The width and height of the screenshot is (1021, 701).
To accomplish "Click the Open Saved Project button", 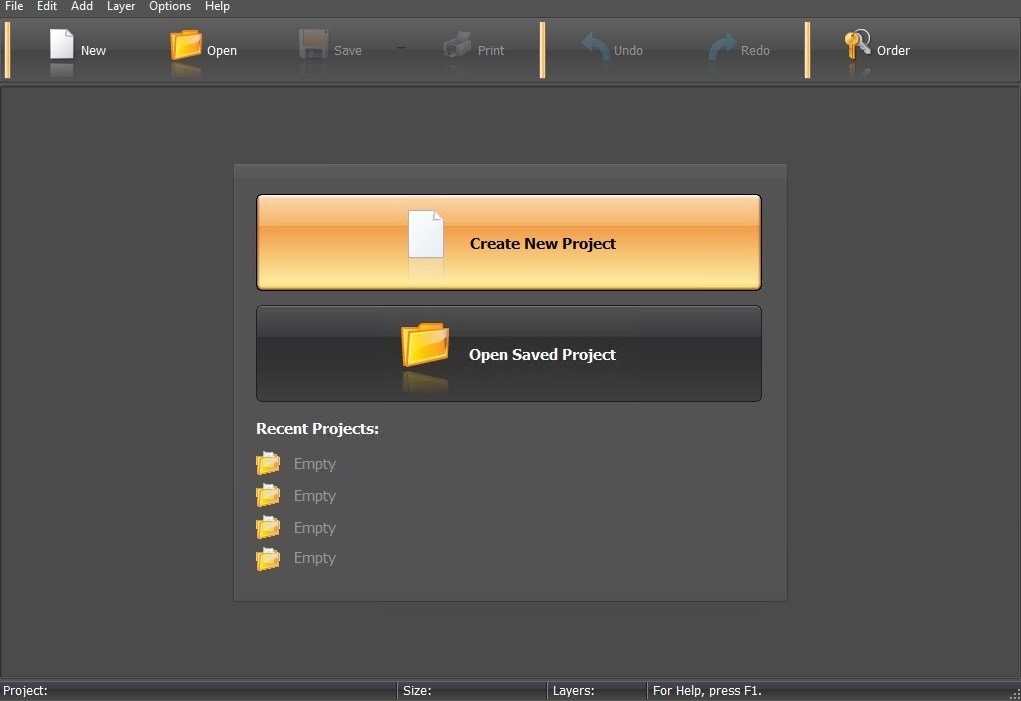I will click(x=509, y=353).
